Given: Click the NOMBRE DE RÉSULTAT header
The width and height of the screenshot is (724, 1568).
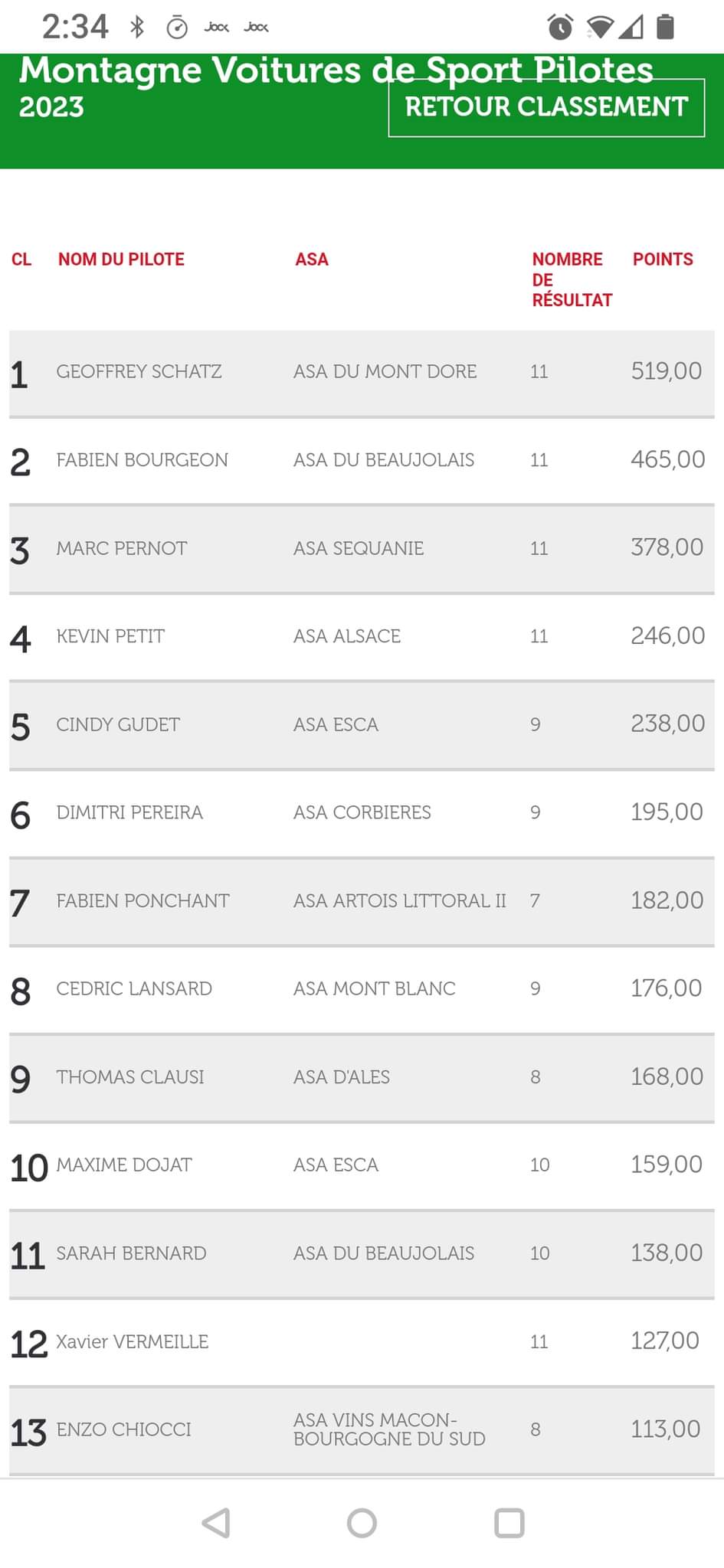Looking at the screenshot, I should [x=572, y=279].
